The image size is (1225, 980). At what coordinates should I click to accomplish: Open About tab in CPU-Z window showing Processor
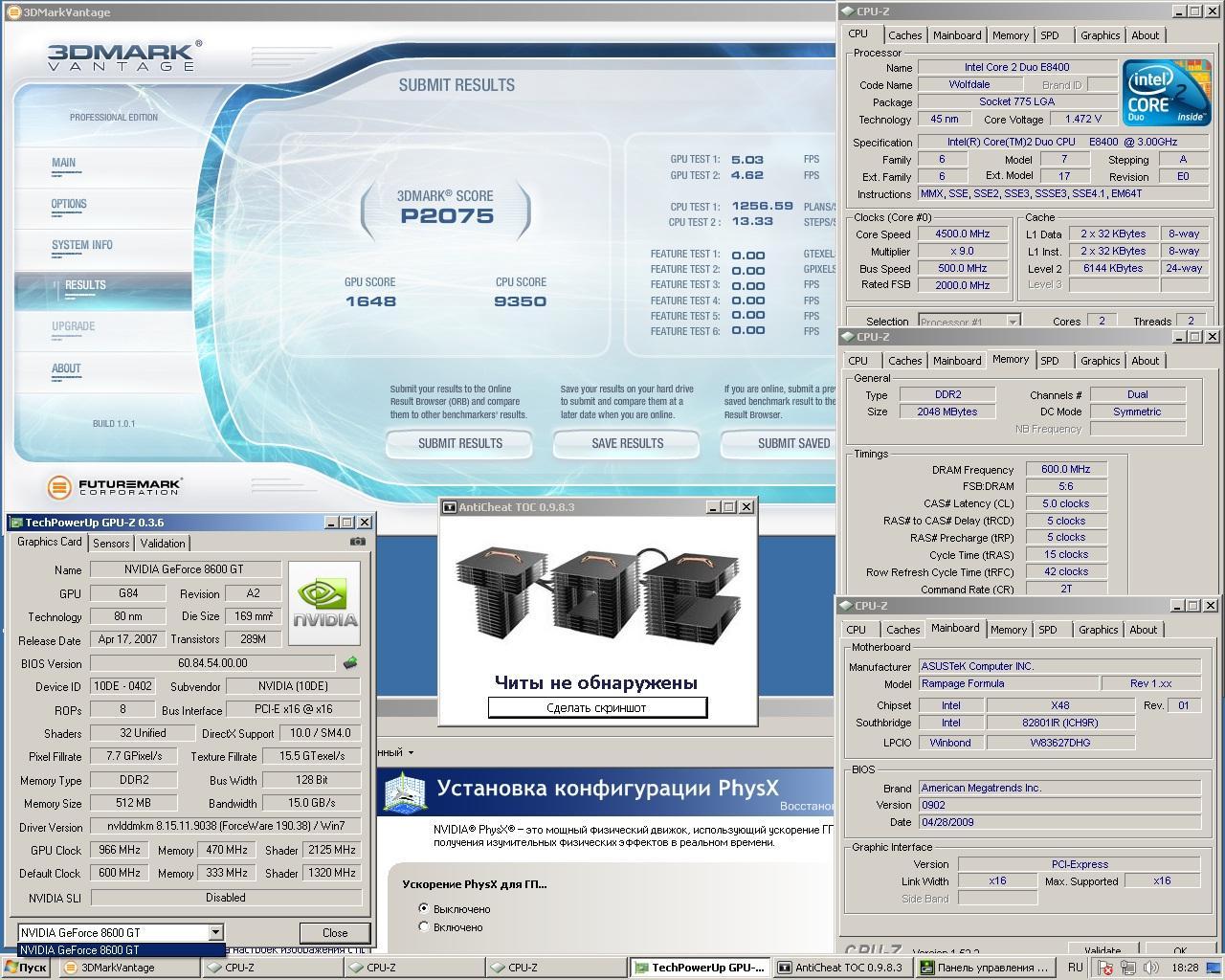(x=1146, y=35)
